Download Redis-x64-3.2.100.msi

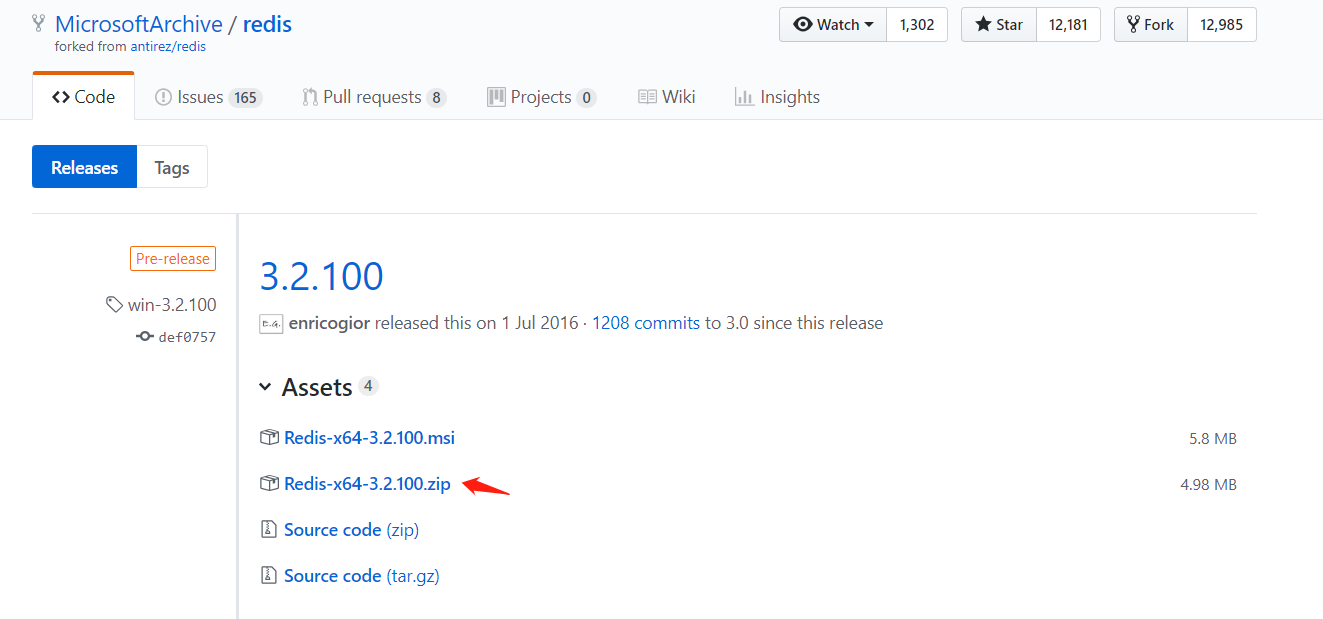[x=369, y=438]
